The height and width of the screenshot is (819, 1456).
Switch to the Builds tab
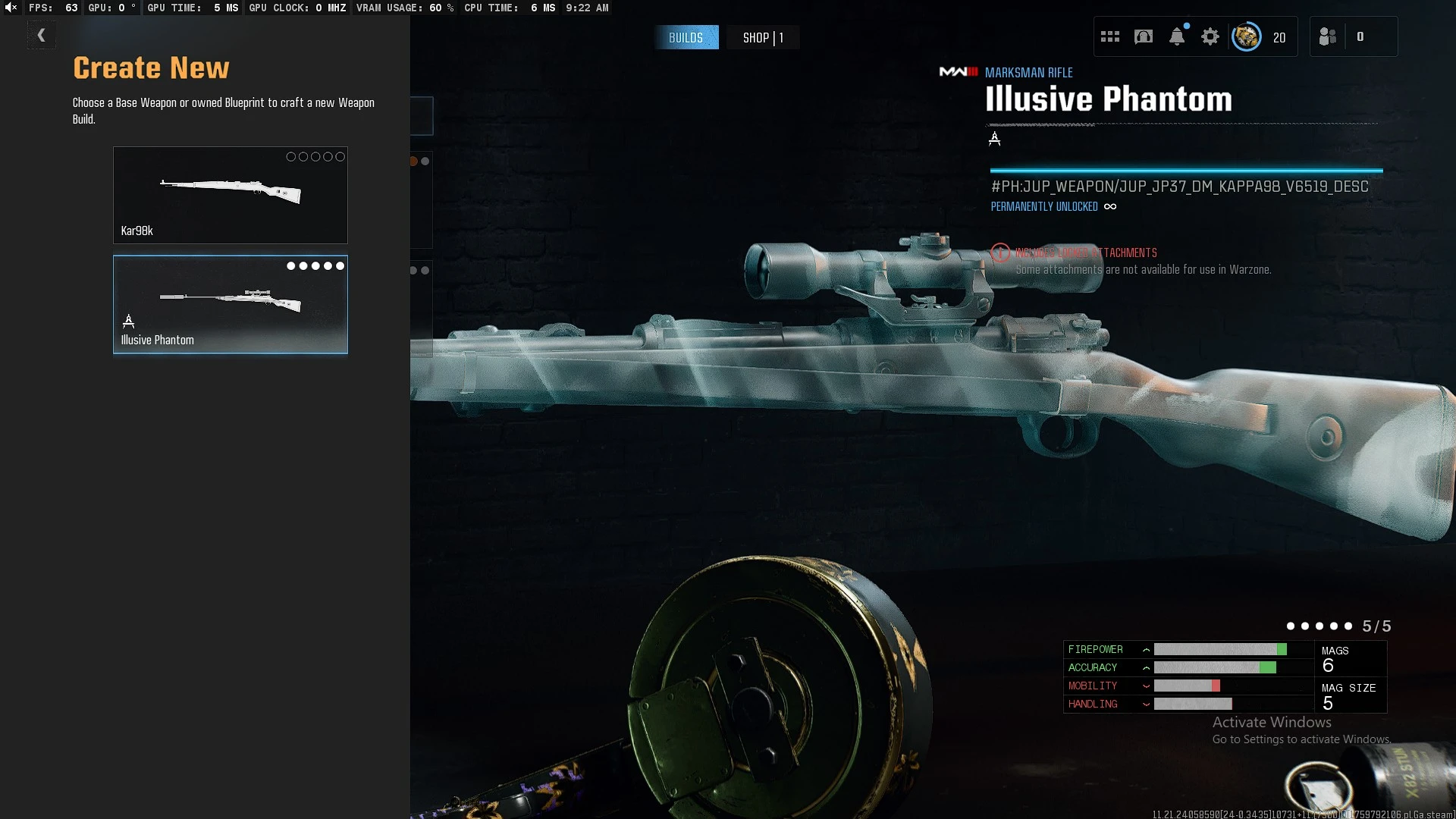pos(686,38)
